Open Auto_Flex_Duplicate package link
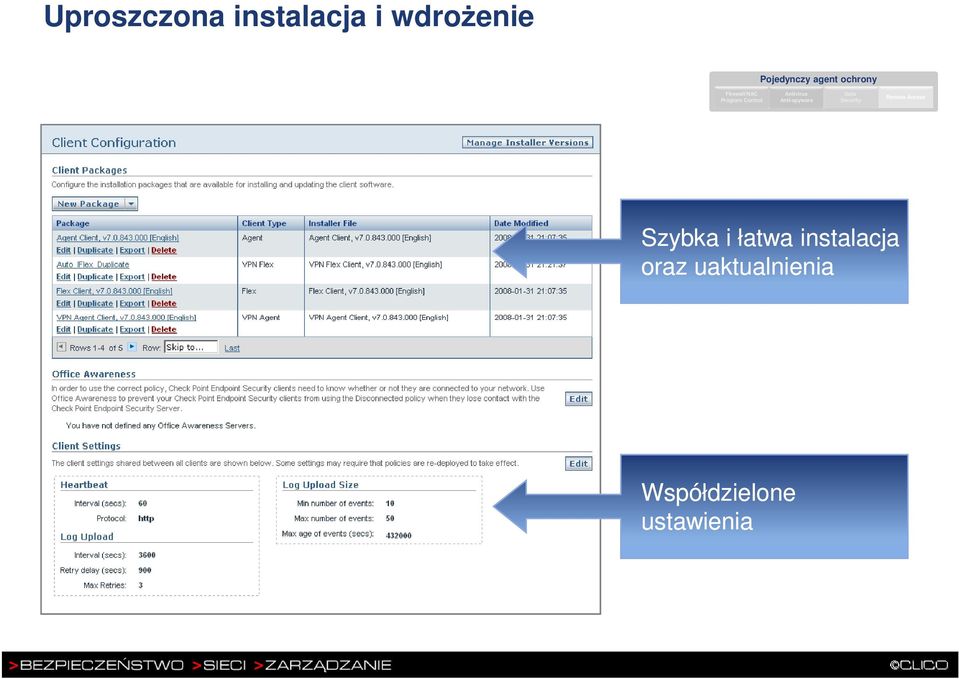 93,264
